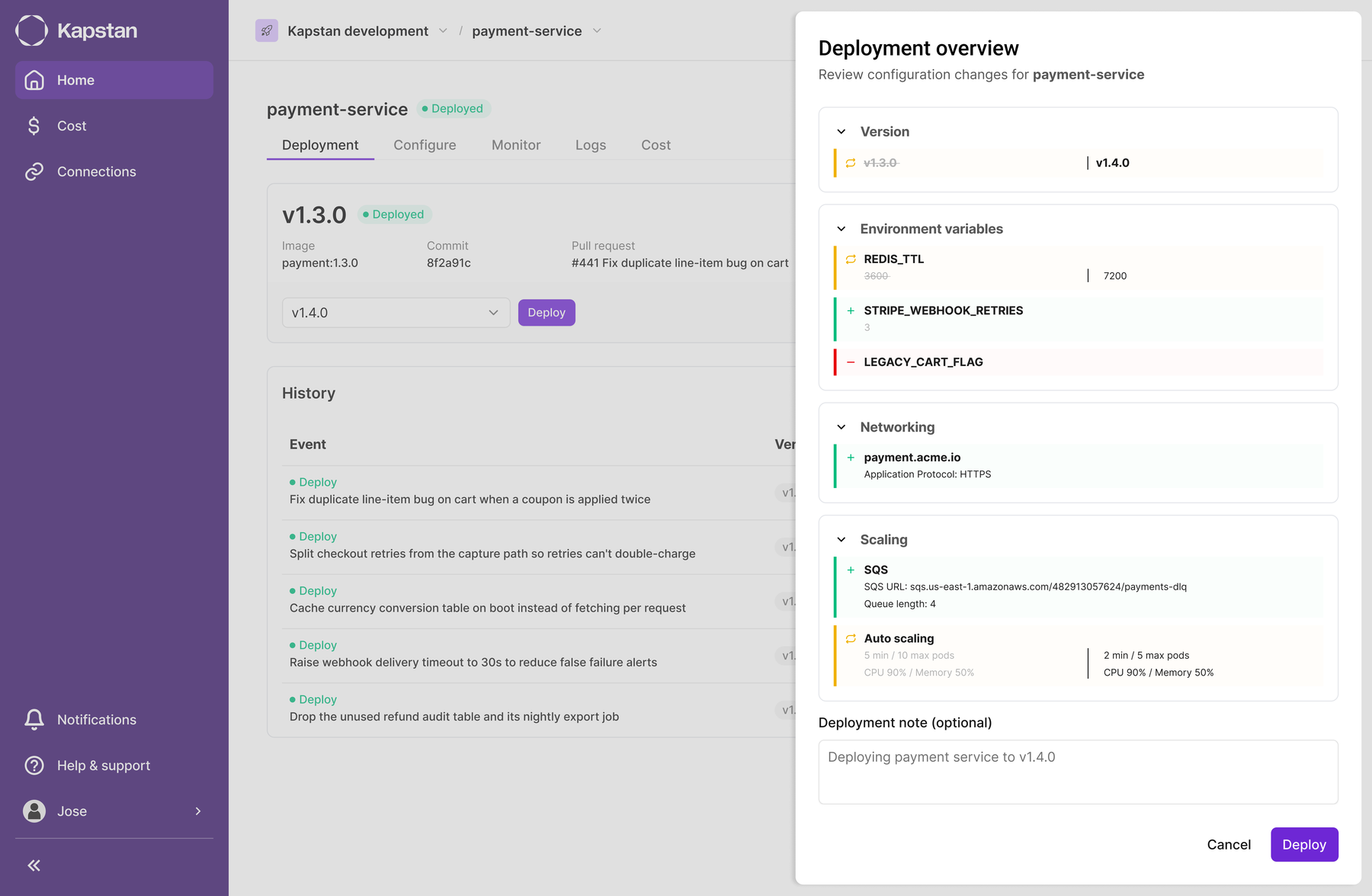The image size is (1372, 896).
Task: Click the rocket project icon in breadcrumb
Action: tap(267, 31)
